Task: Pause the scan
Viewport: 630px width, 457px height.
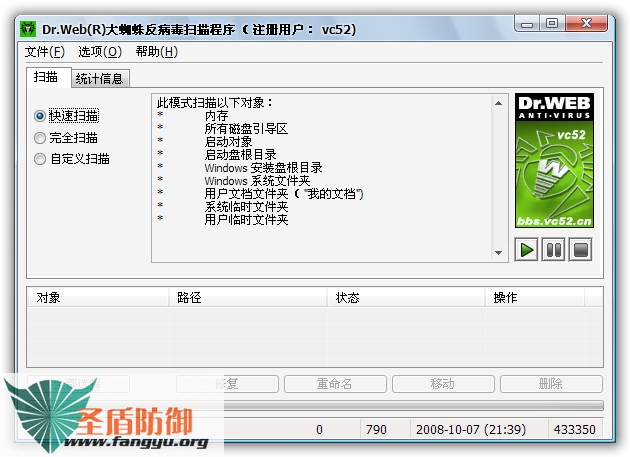Action: coord(554,250)
